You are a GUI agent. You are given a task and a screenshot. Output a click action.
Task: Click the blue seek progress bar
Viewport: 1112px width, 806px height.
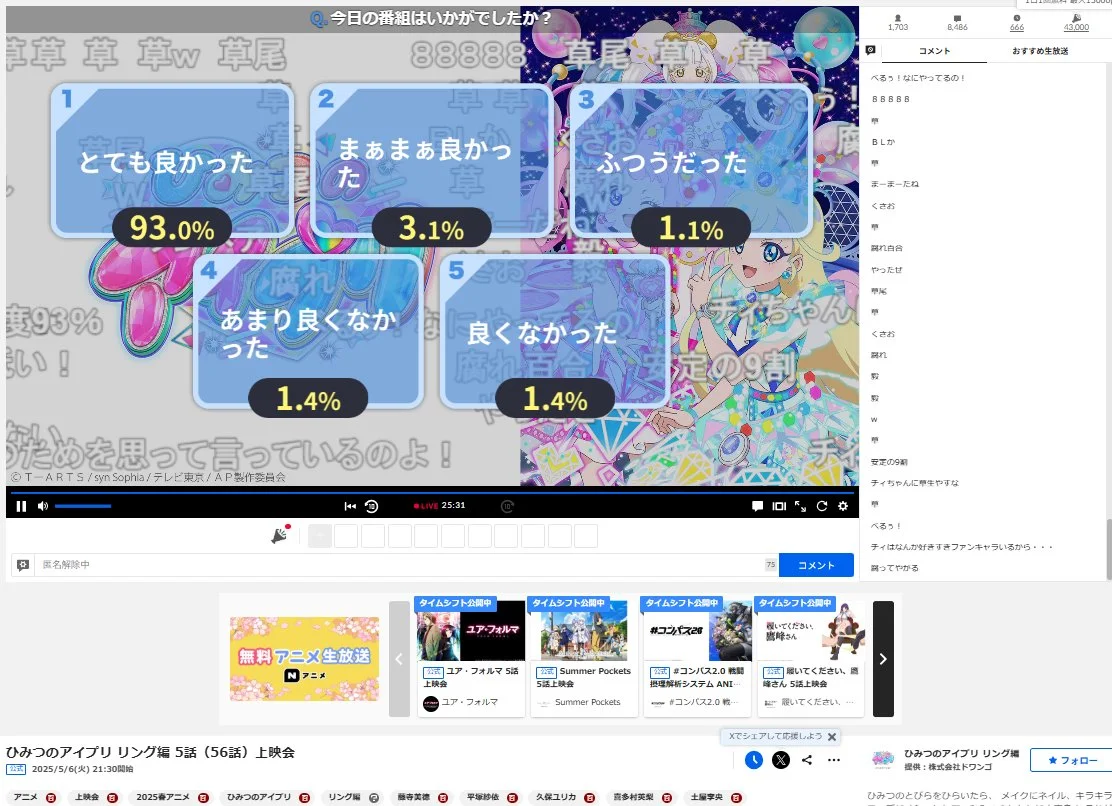coord(432,492)
